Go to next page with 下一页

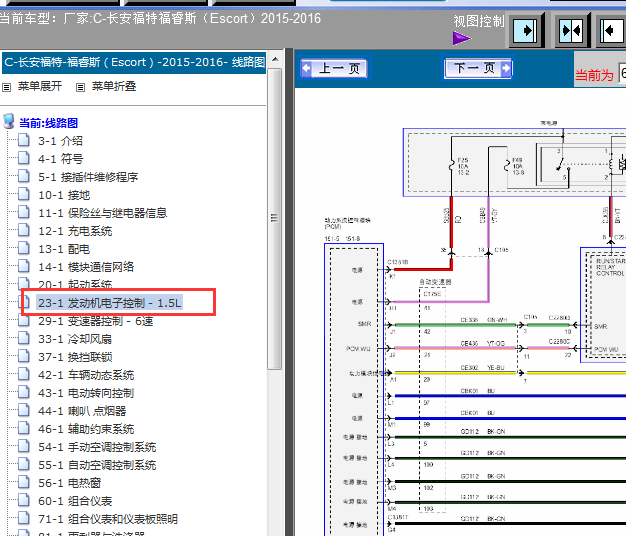(478, 68)
